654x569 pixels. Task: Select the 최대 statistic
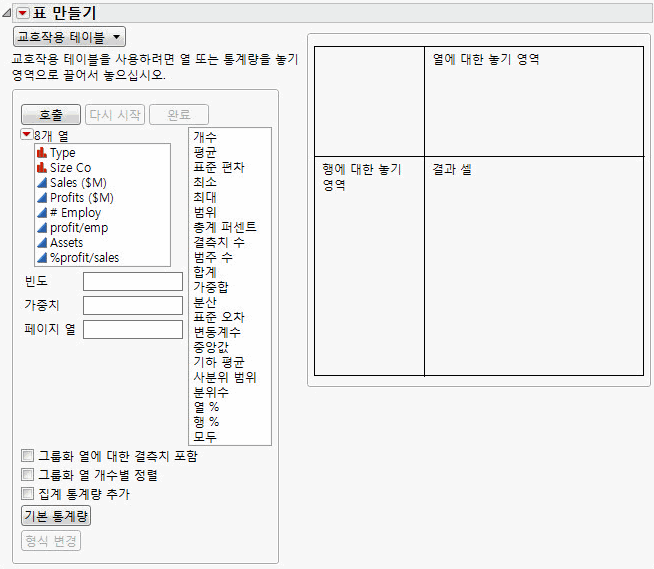tap(205, 197)
